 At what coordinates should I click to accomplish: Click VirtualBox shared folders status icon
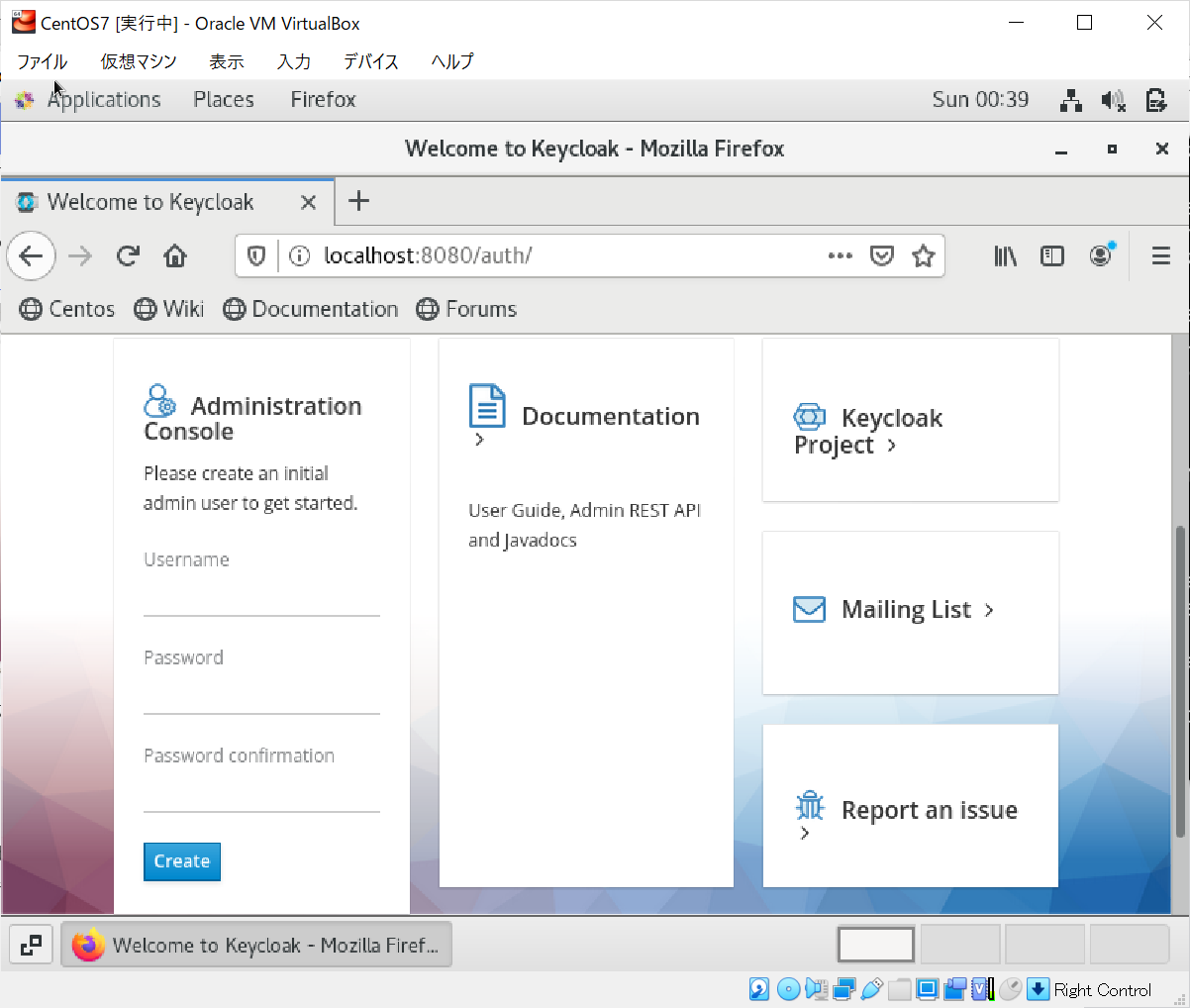click(x=900, y=989)
